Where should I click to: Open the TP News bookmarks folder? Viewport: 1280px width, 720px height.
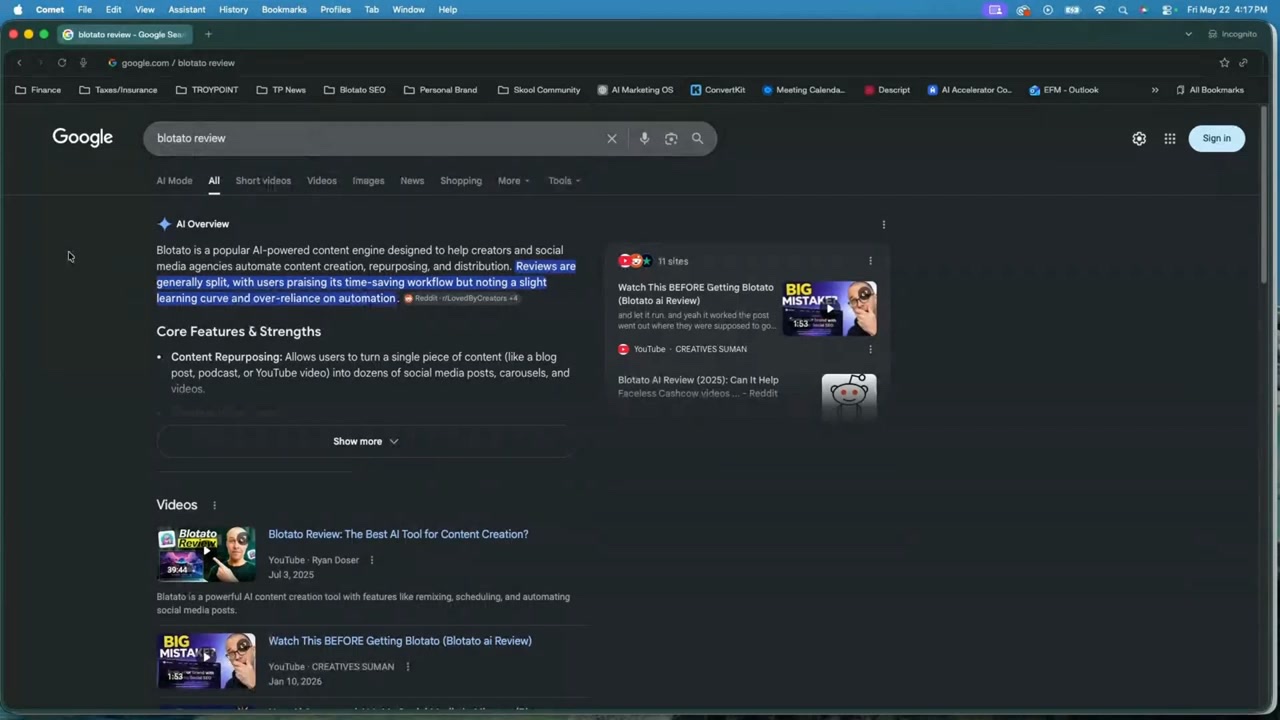[x=281, y=90]
